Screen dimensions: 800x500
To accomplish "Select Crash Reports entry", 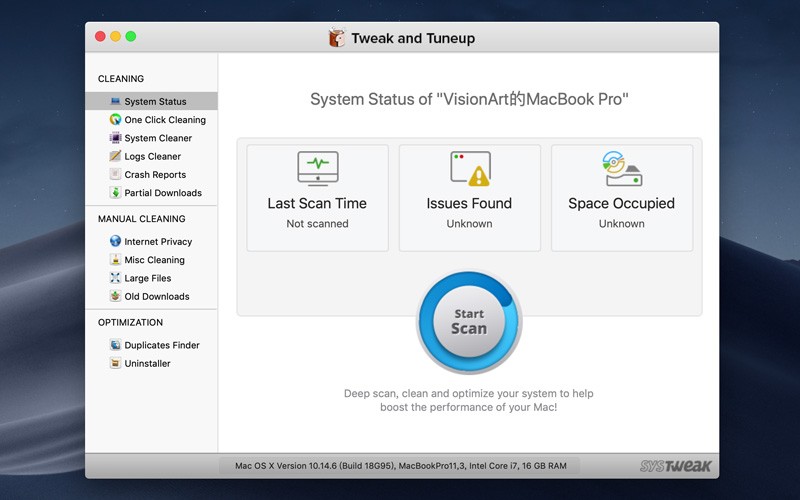I will click(152, 174).
